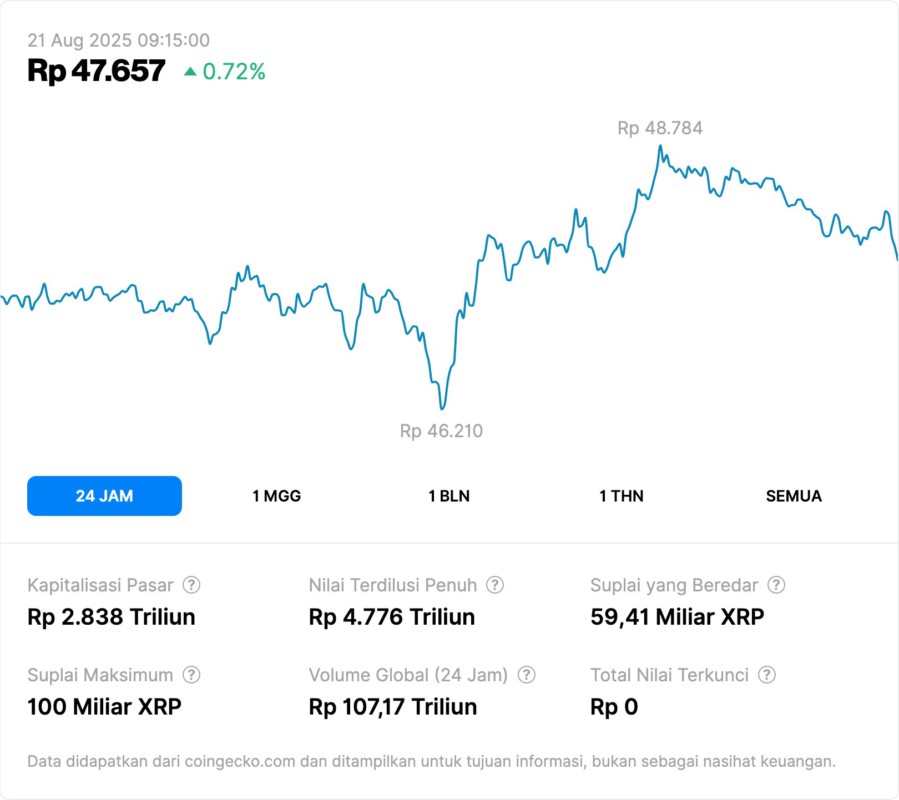Image resolution: width=899 pixels, height=800 pixels.
Task: Click the info icon for Volume Global (24 Jam)
Action: [527, 675]
